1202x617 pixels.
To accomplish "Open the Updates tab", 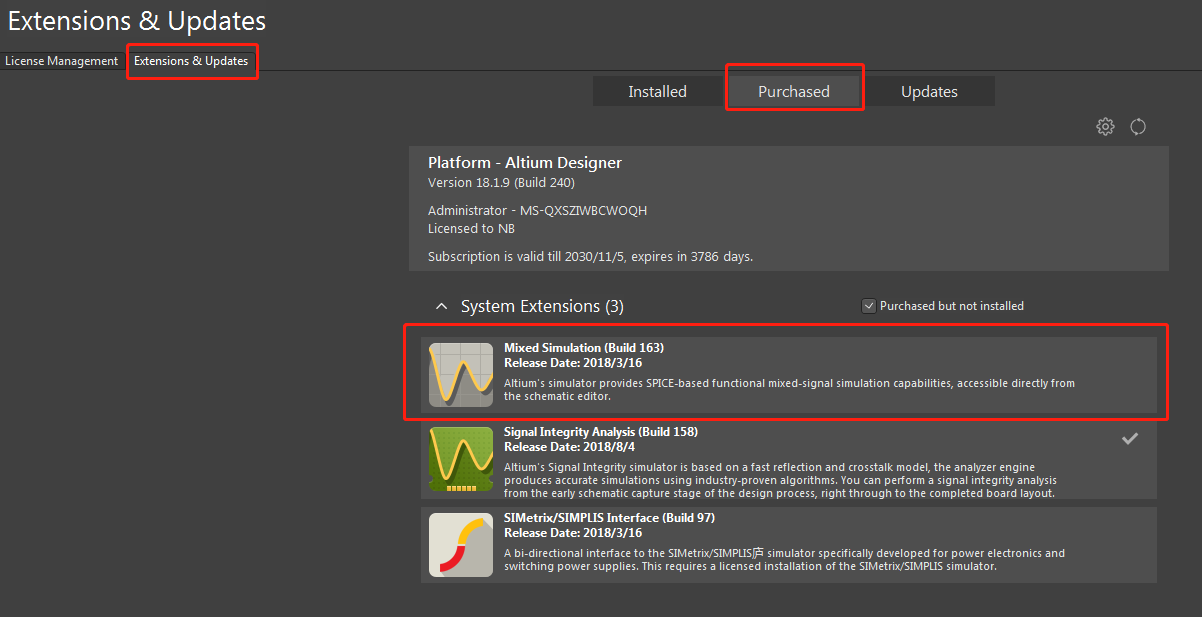I will point(930,91).
